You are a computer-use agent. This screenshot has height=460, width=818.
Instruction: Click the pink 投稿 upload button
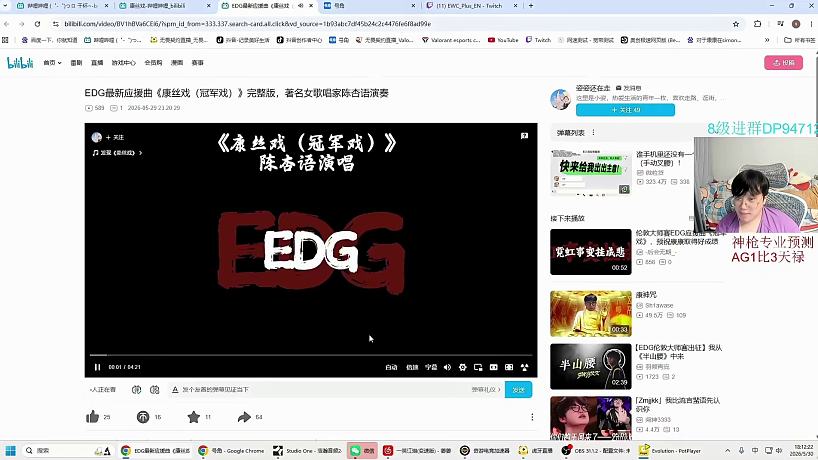(784, 63)
